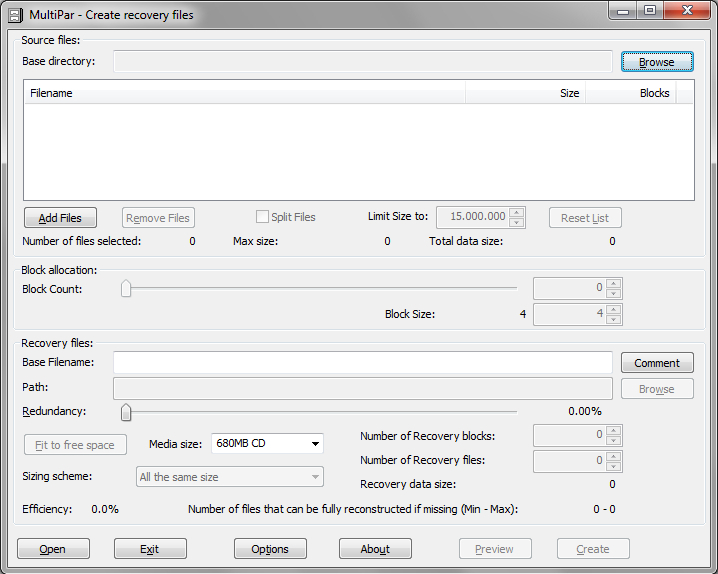
Task: Enable the Split Files checkbox
Action: [x=262, y=217]
